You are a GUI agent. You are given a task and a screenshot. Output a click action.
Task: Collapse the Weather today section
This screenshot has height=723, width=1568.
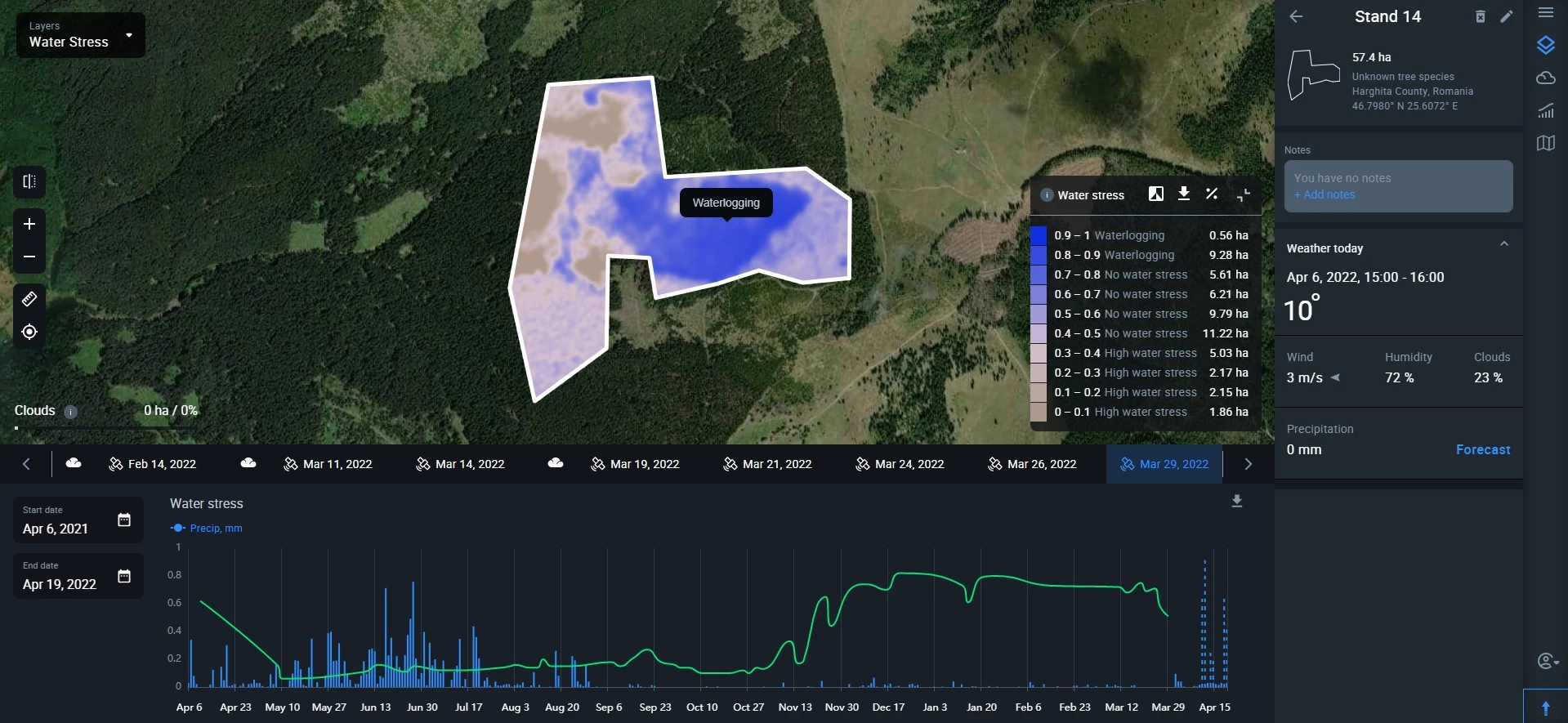[1503, 244]
